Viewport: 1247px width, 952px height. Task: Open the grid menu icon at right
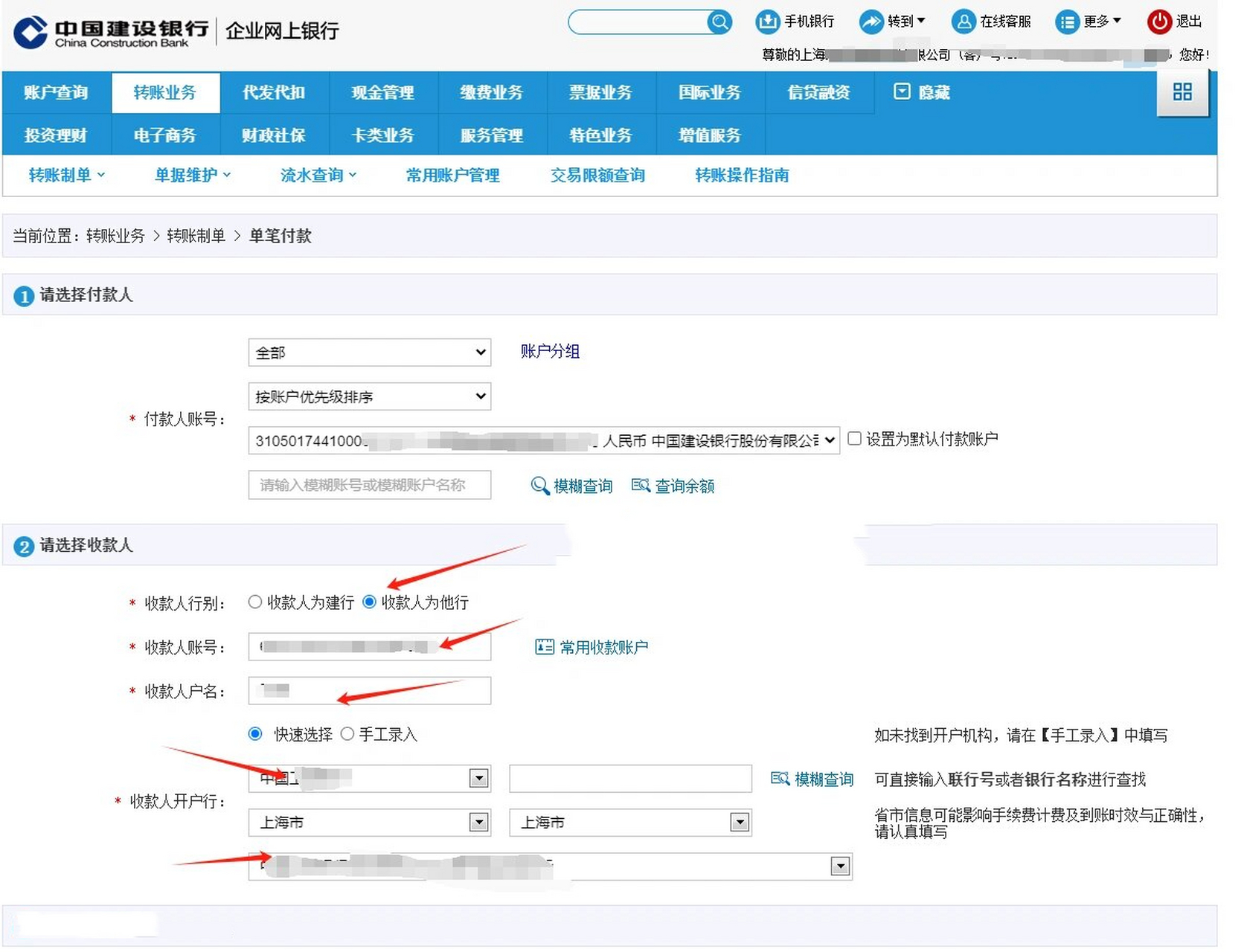pos(1182,92)
